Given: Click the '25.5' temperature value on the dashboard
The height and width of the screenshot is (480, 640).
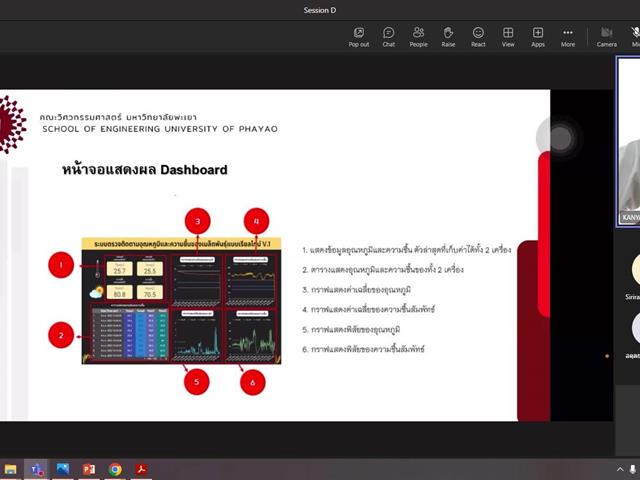Looking at the screenshot, I should [x=150, y=269].
